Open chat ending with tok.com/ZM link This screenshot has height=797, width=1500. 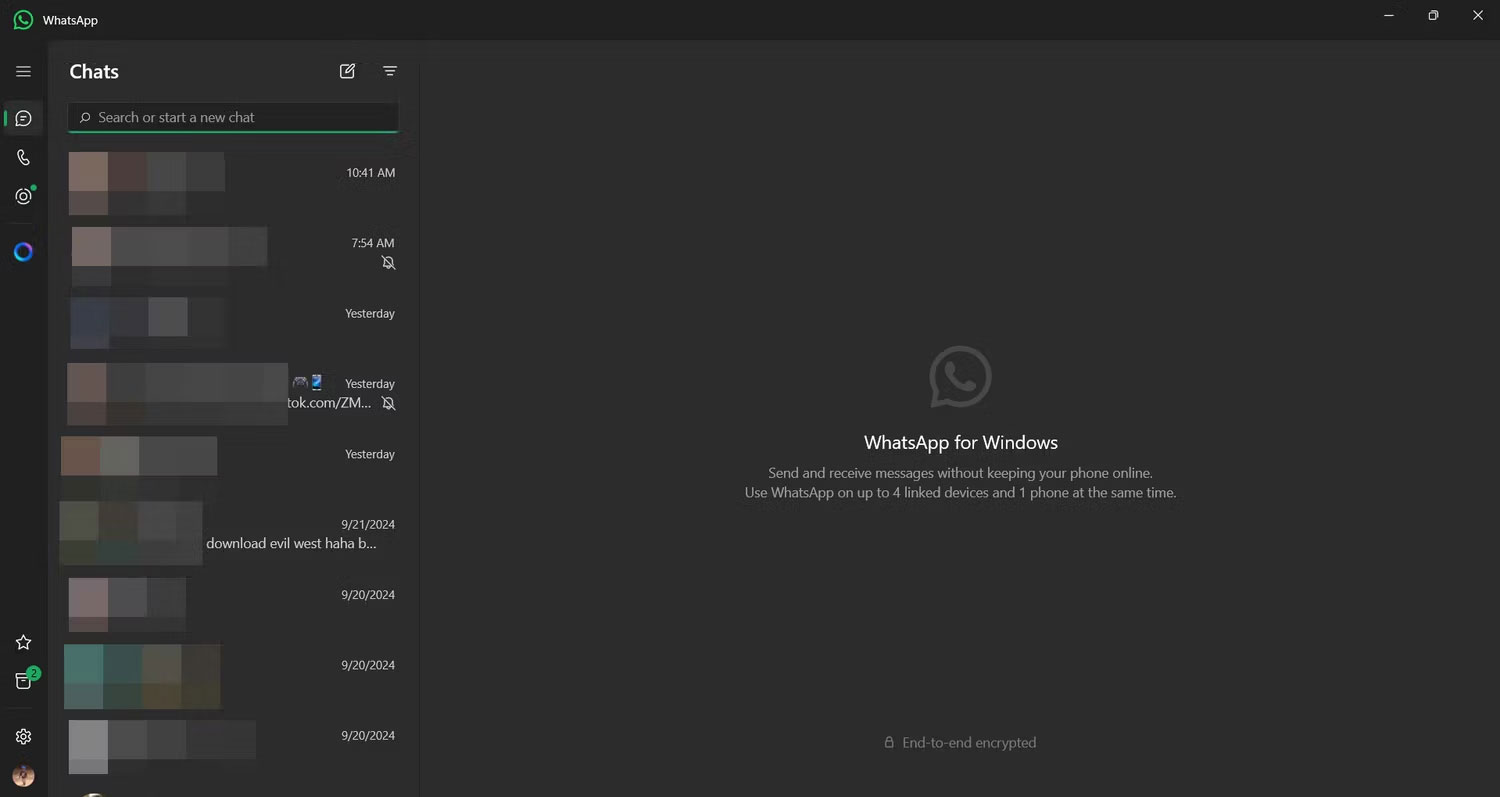(233, 394)
